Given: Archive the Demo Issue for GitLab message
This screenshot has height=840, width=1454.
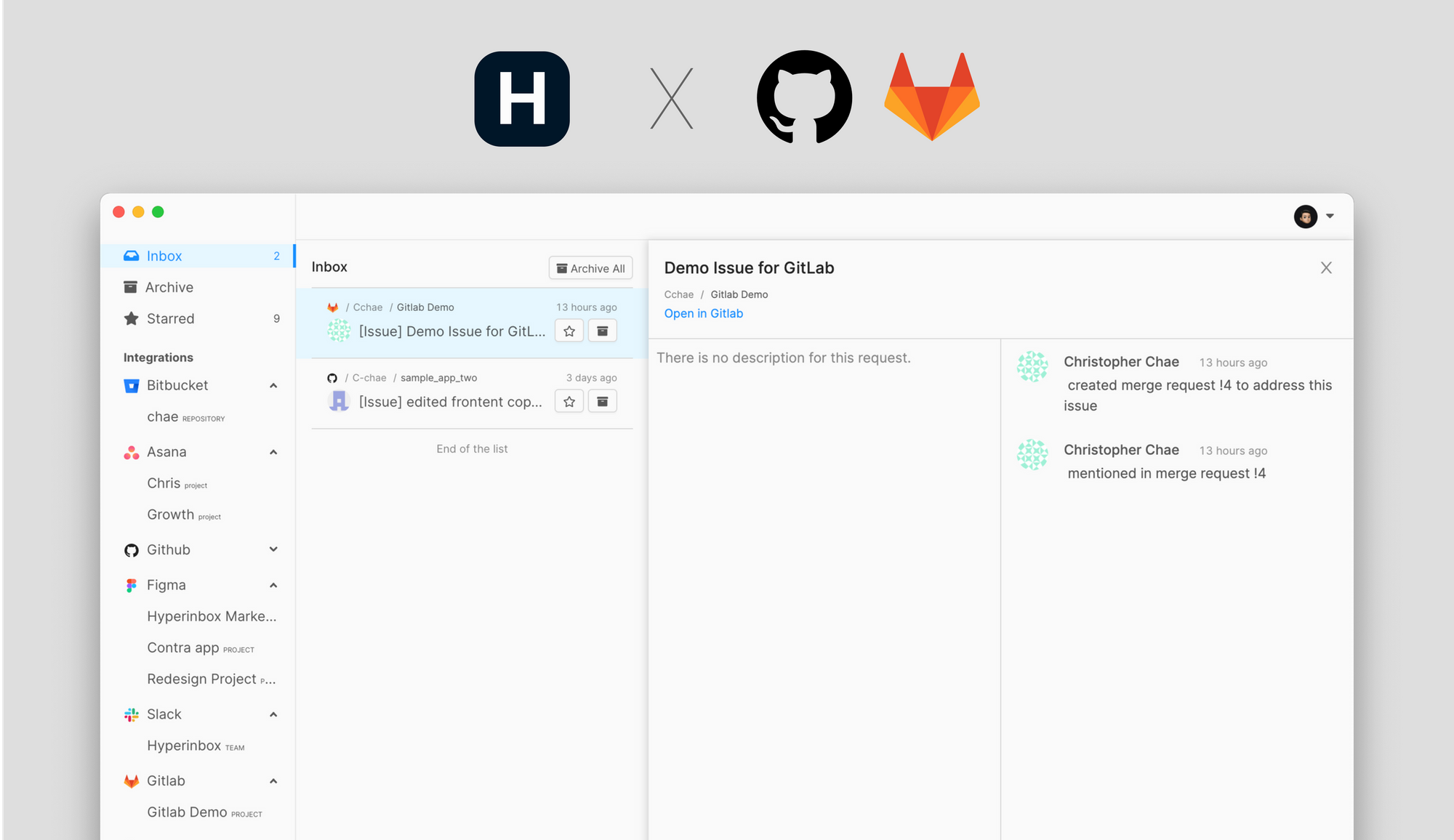Looking at the screenshot, I should pos(603,331).
